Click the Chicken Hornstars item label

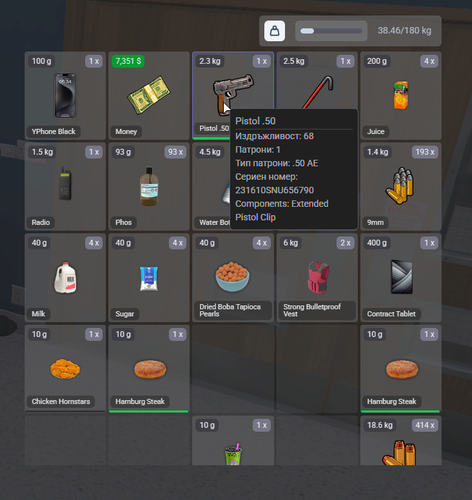(61, 401)
